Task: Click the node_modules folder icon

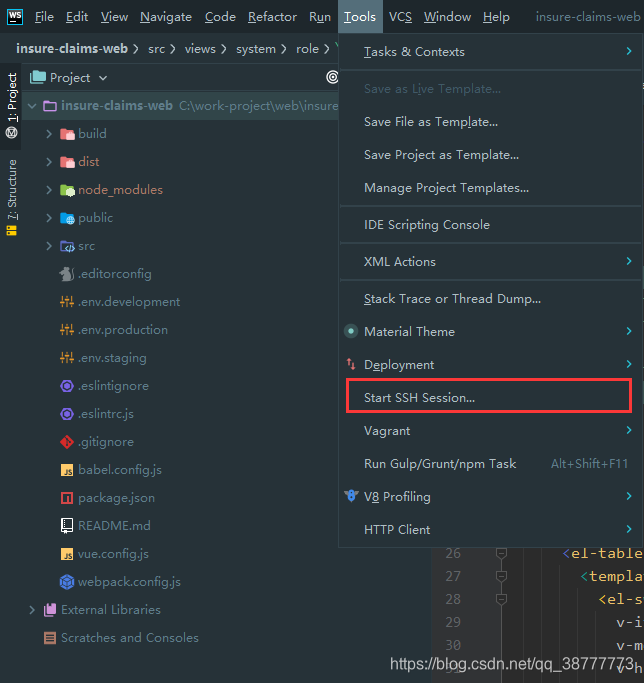Action: click(x=67, y=190)
